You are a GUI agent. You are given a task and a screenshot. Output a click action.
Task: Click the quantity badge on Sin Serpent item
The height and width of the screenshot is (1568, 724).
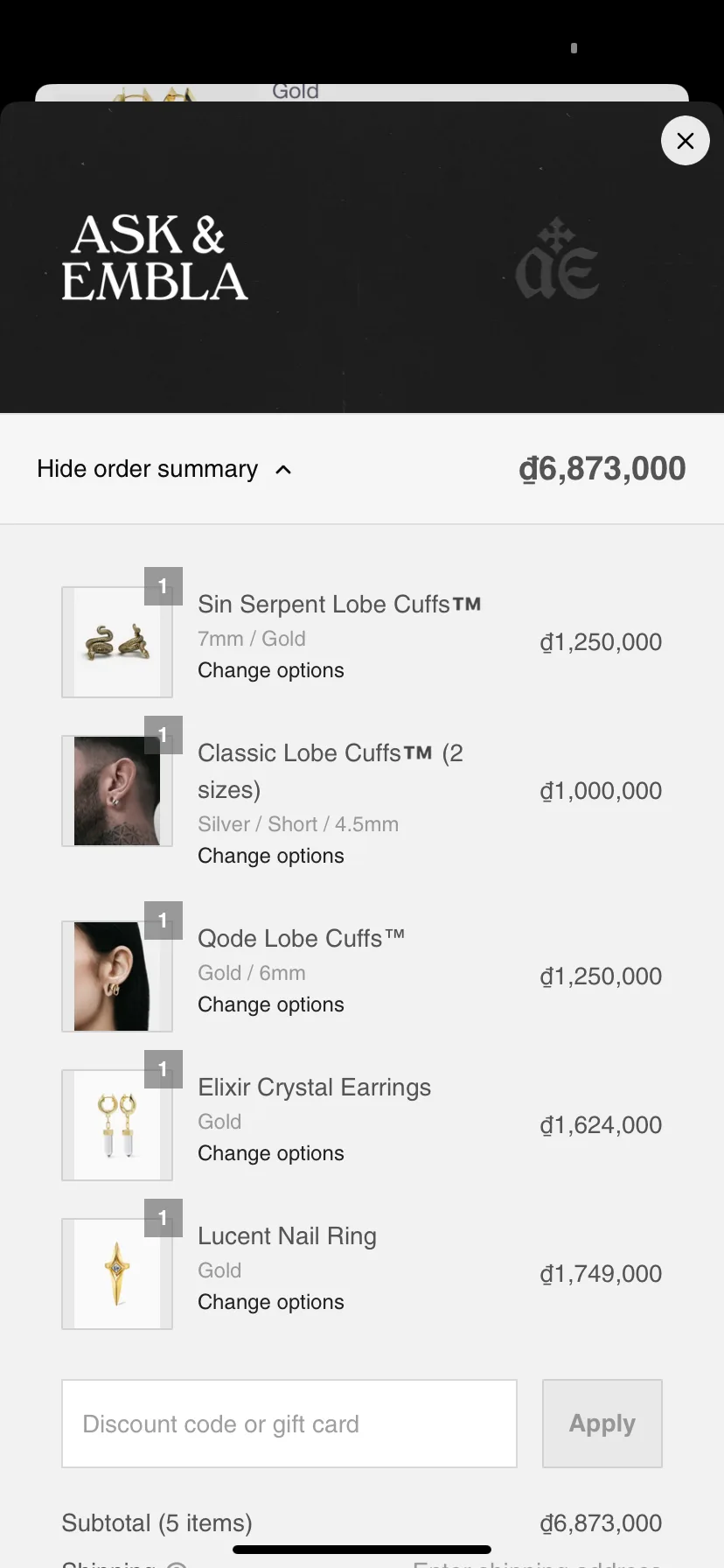(x=164, y=586)
